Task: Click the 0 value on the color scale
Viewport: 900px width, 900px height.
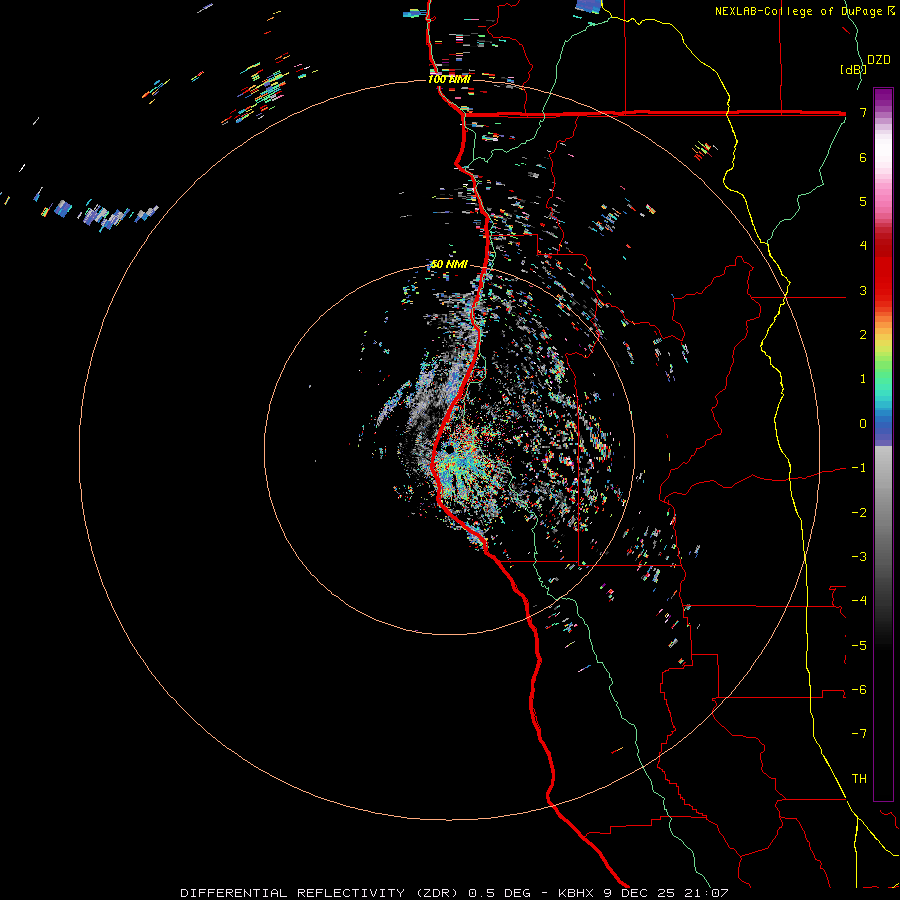Action: click(x=863, y=424)
